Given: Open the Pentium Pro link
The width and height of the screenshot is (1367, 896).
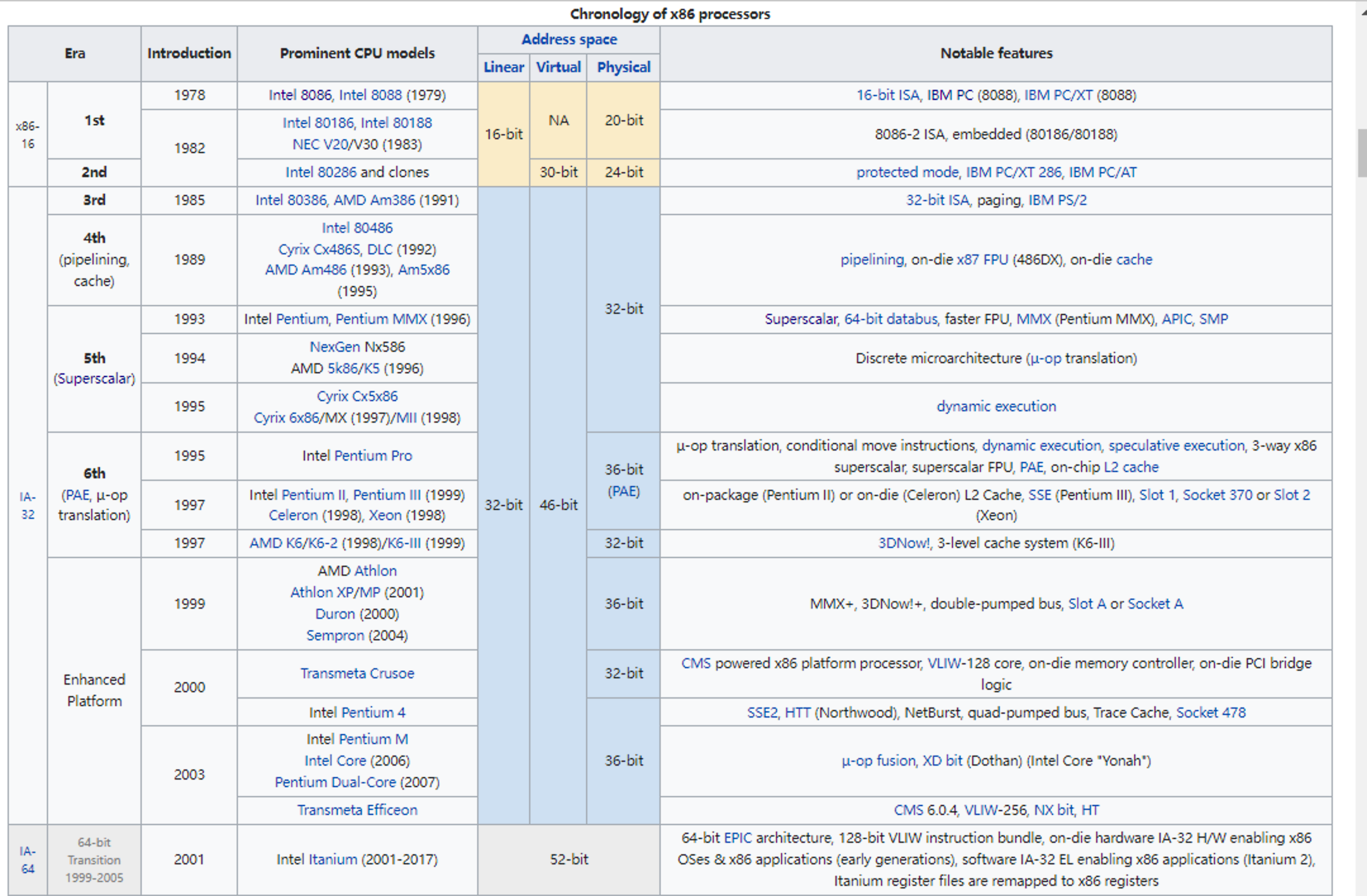Looking at the screenshot, I should point(373,456).
